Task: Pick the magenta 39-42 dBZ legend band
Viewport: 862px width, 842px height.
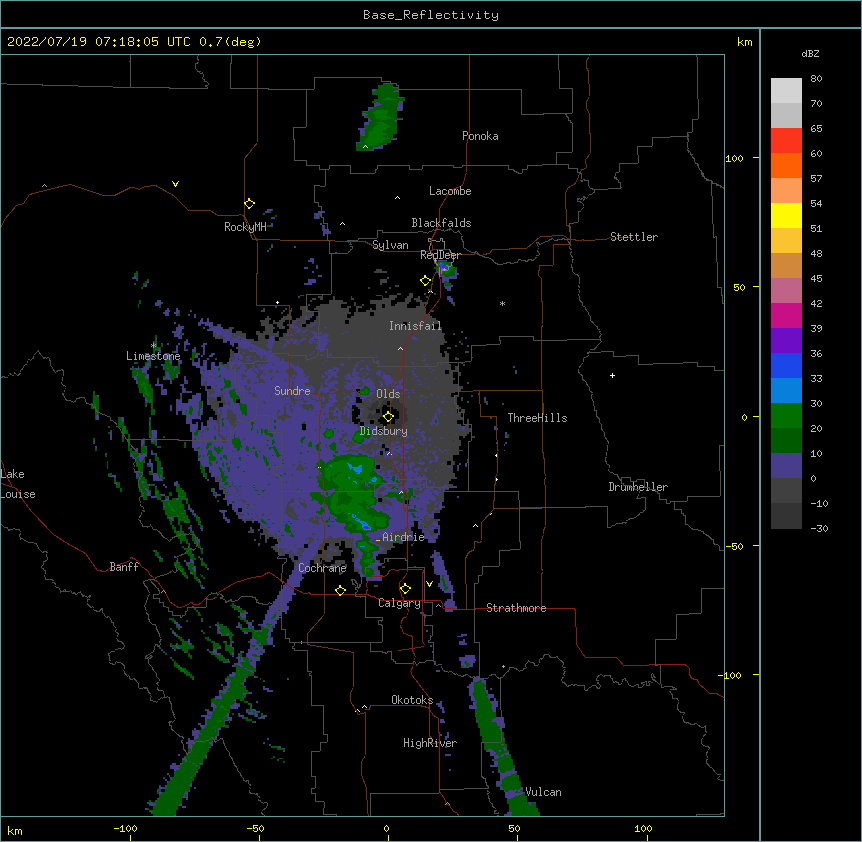Action: click(786, 315)
